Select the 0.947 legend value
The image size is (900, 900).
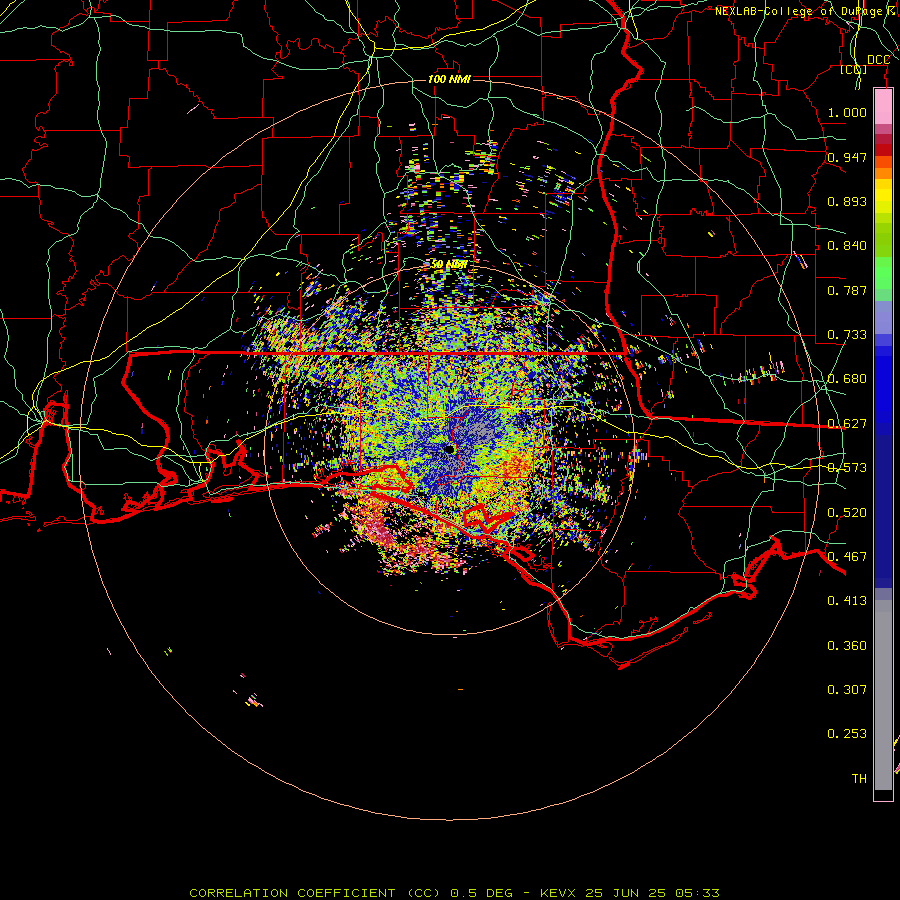pyautogui.click(x=847, y=157)
